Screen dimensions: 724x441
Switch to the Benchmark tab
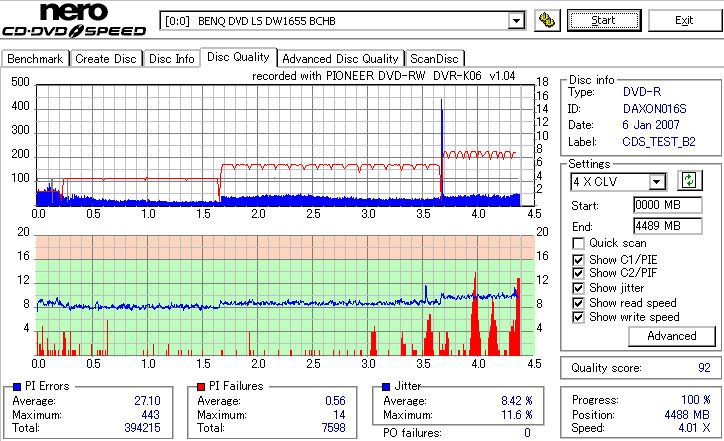coord(35,59)
